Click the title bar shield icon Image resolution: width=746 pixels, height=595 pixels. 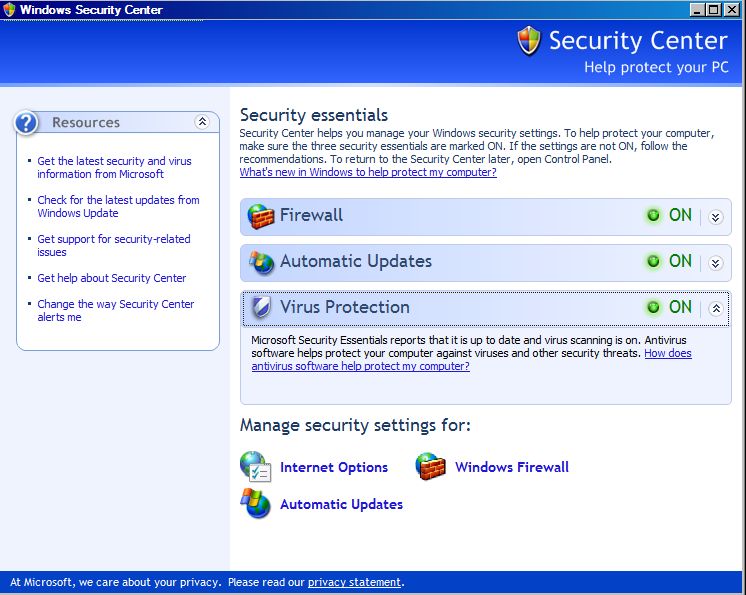tap(9, 10)
